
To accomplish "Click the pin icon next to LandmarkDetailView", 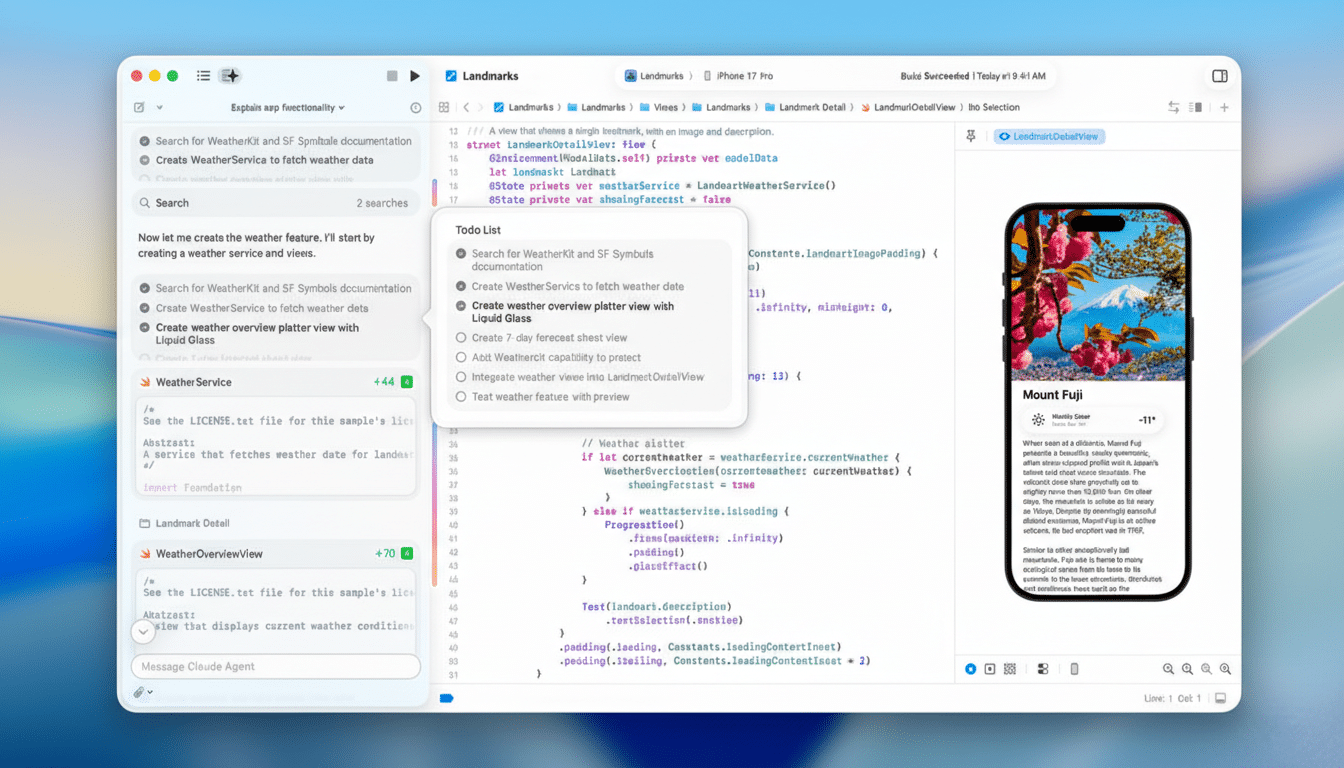I will (970, 135).
